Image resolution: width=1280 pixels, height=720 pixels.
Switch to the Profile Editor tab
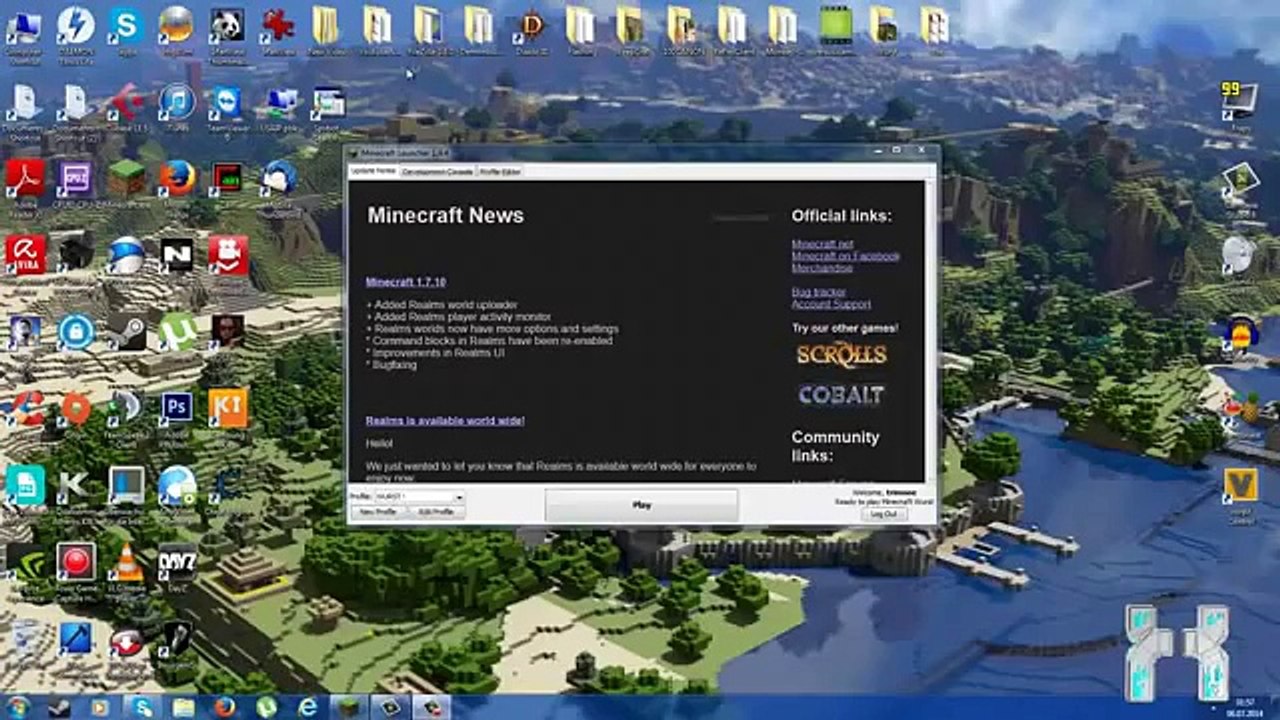(x=500, y=172)
